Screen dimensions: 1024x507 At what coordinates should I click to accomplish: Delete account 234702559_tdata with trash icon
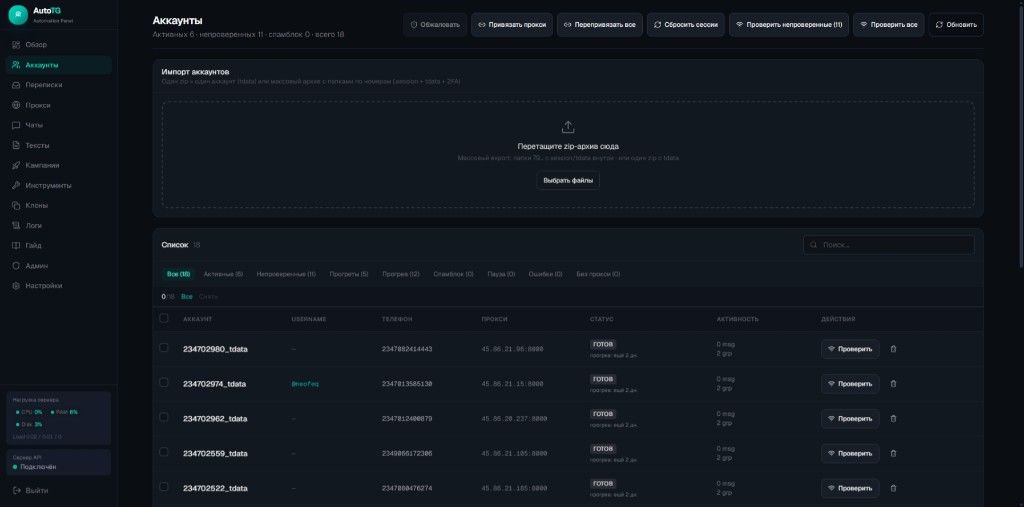coord(893,453)
